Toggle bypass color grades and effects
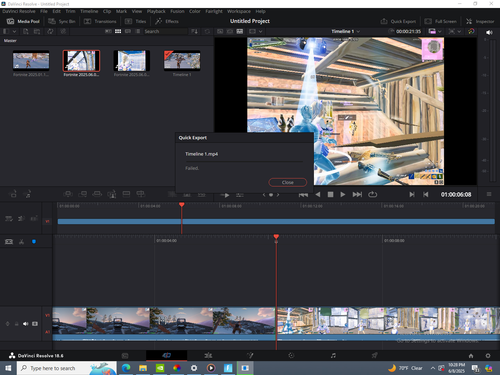Screen dimensions: 500x375 pos(471,31)
